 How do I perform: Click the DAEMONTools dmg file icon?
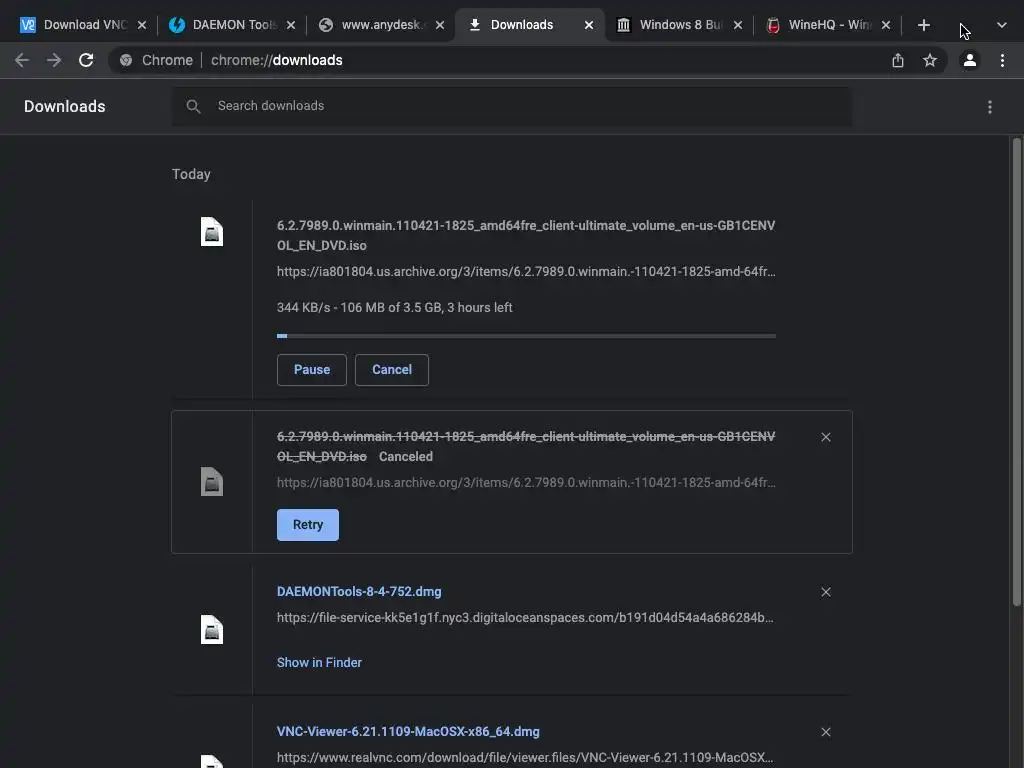coord(212,629)
